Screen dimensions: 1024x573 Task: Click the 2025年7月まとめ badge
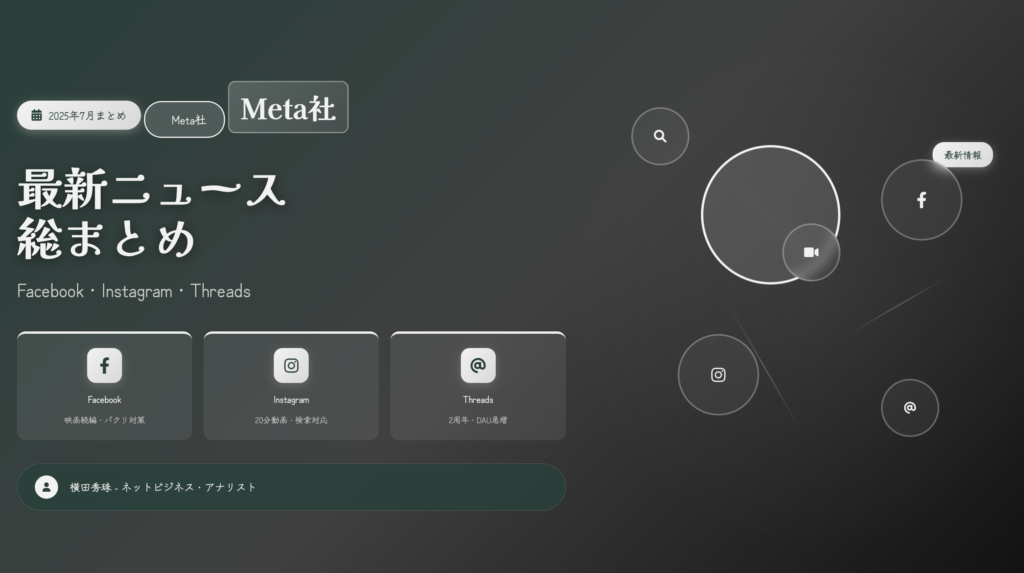point(79,115)
